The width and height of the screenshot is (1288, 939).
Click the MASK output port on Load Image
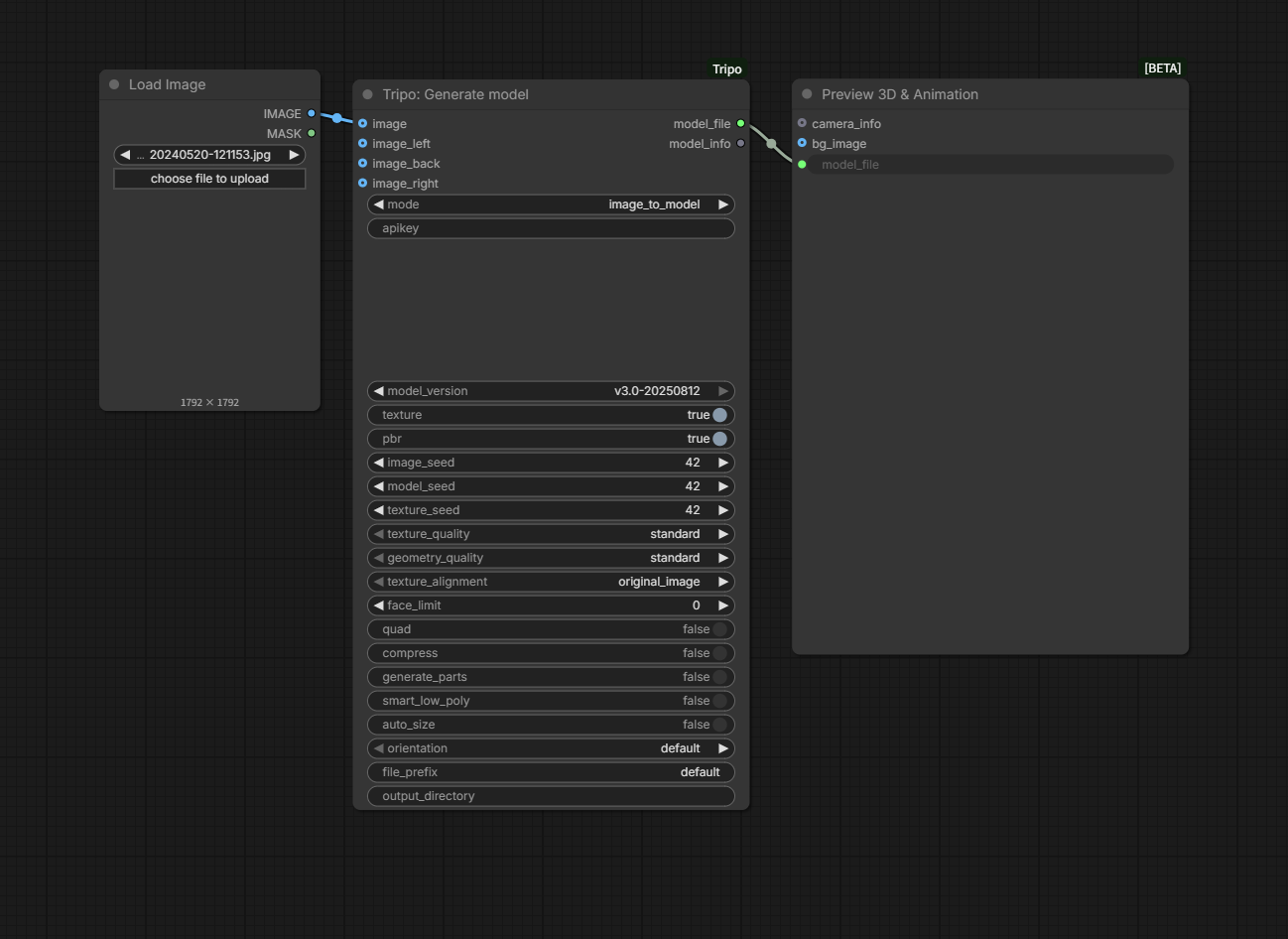pos(312,133)
